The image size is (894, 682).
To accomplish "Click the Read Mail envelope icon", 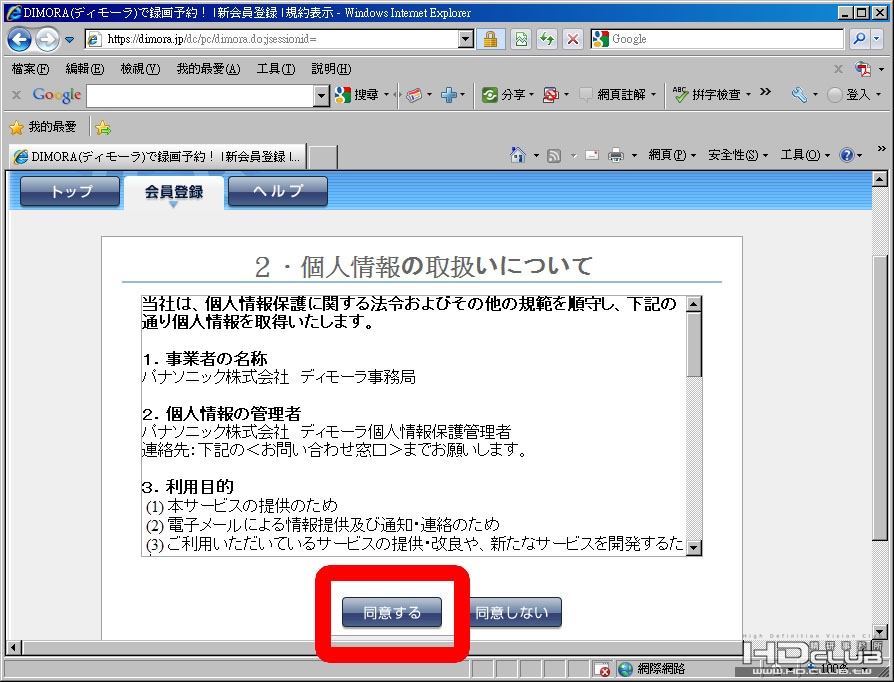I will coord(592,155).
